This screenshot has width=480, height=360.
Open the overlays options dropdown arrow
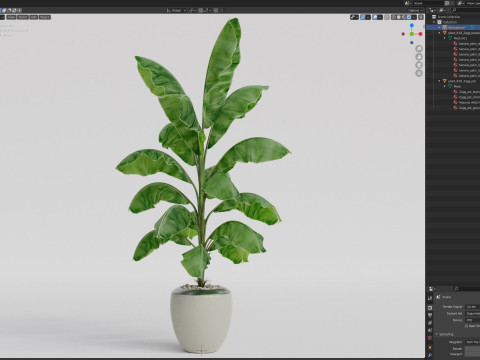pyautogui.click(x=380, y=17)
